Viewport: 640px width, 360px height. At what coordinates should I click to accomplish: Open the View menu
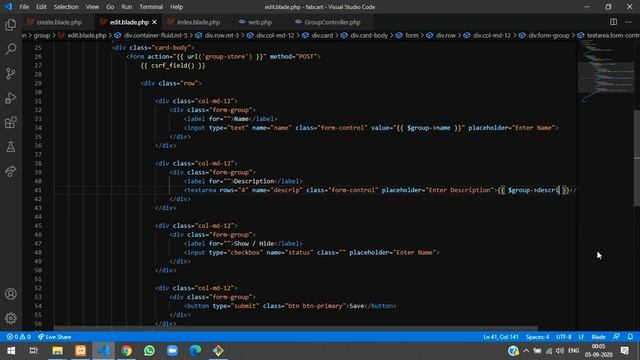tap(92, 7)
